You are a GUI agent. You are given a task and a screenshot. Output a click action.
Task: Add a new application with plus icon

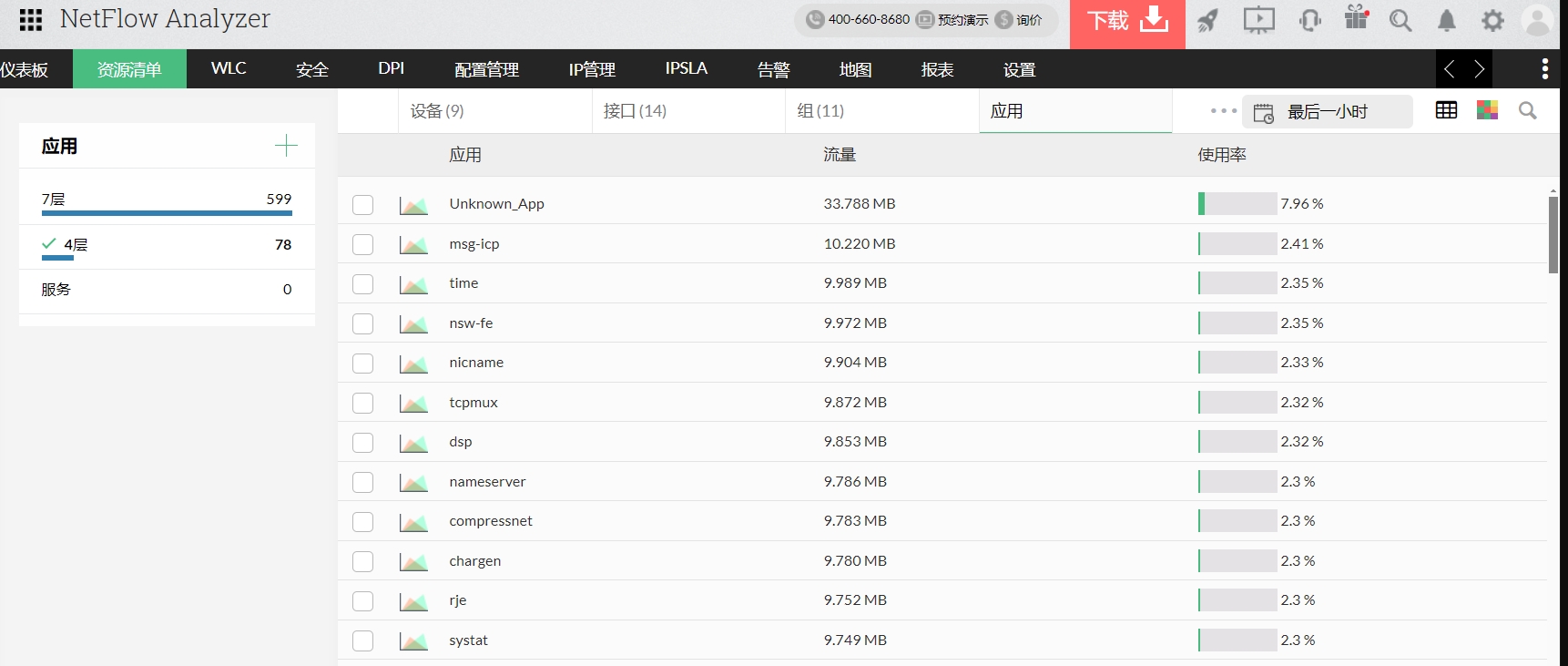286,146
